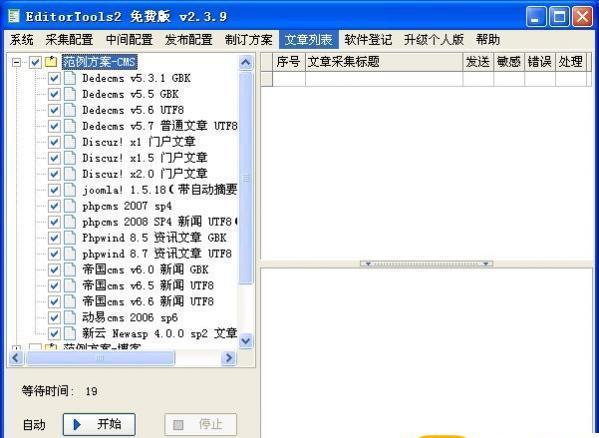The height and width of the screenshot is (438, 599).
Task: Click document icon beside Dedecms v5.7 普通文章
Action: coord(70,126)
